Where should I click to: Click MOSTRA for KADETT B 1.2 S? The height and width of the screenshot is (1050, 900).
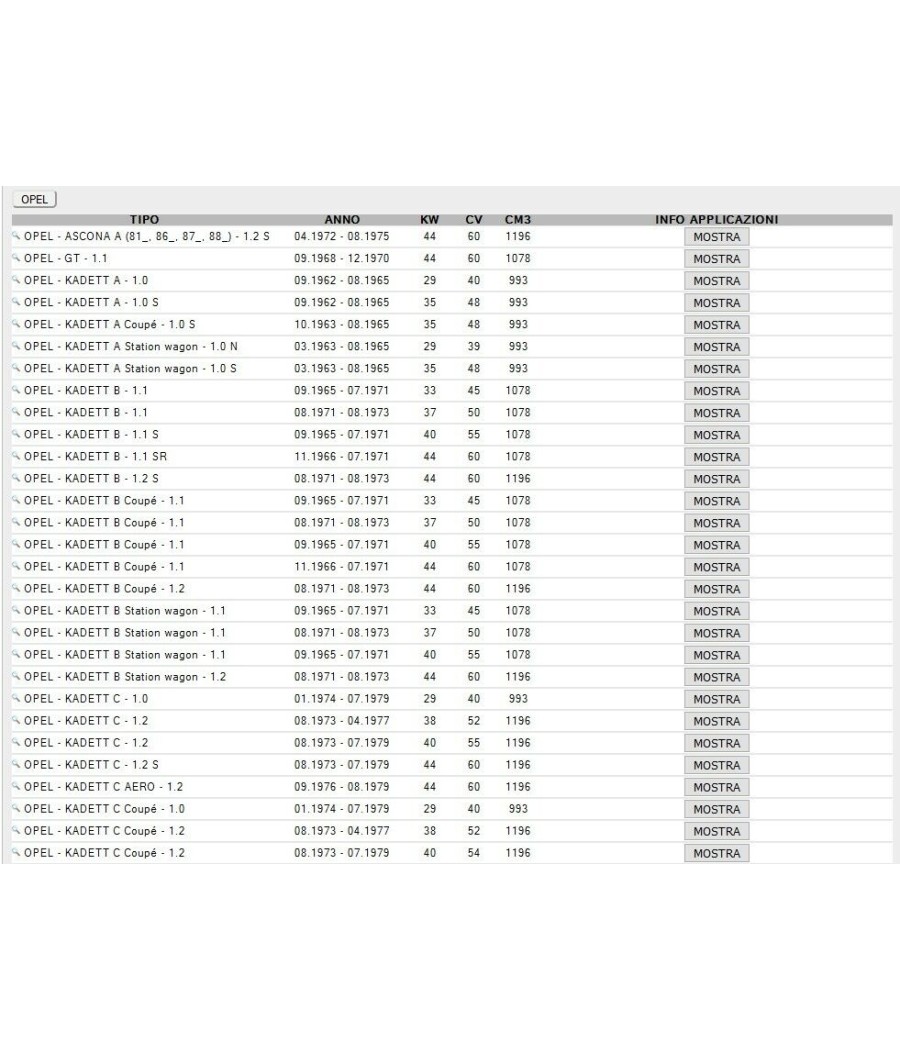[x=717, y=479]
